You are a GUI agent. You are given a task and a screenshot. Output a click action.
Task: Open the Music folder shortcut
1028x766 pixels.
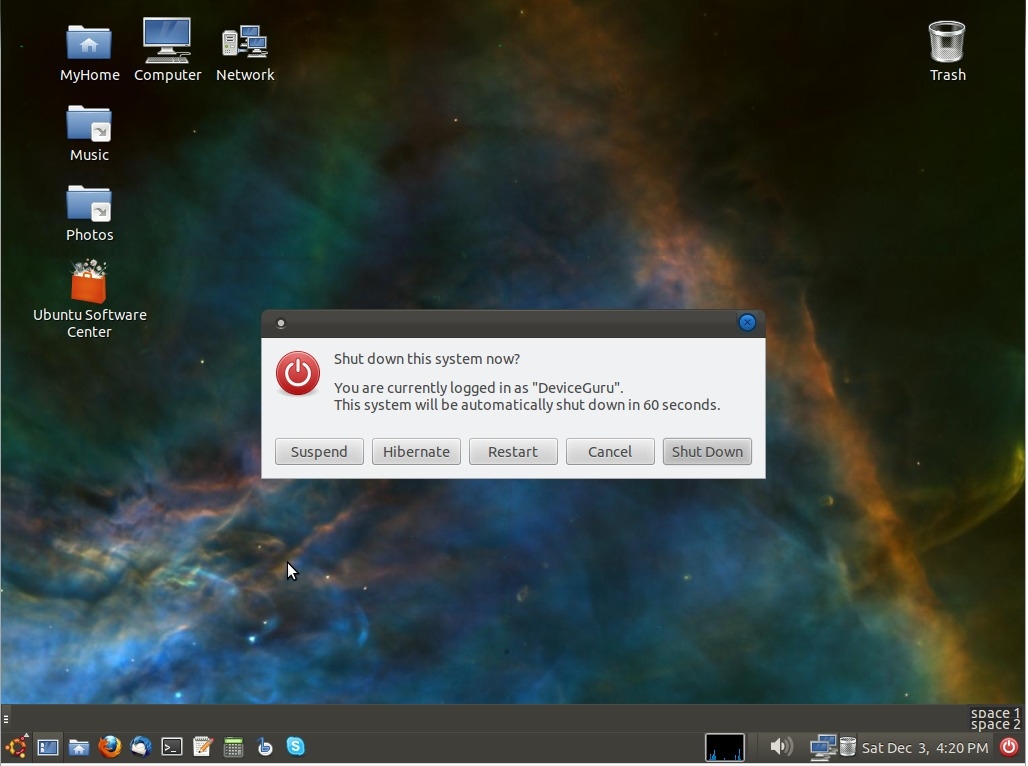pos(89,133)
